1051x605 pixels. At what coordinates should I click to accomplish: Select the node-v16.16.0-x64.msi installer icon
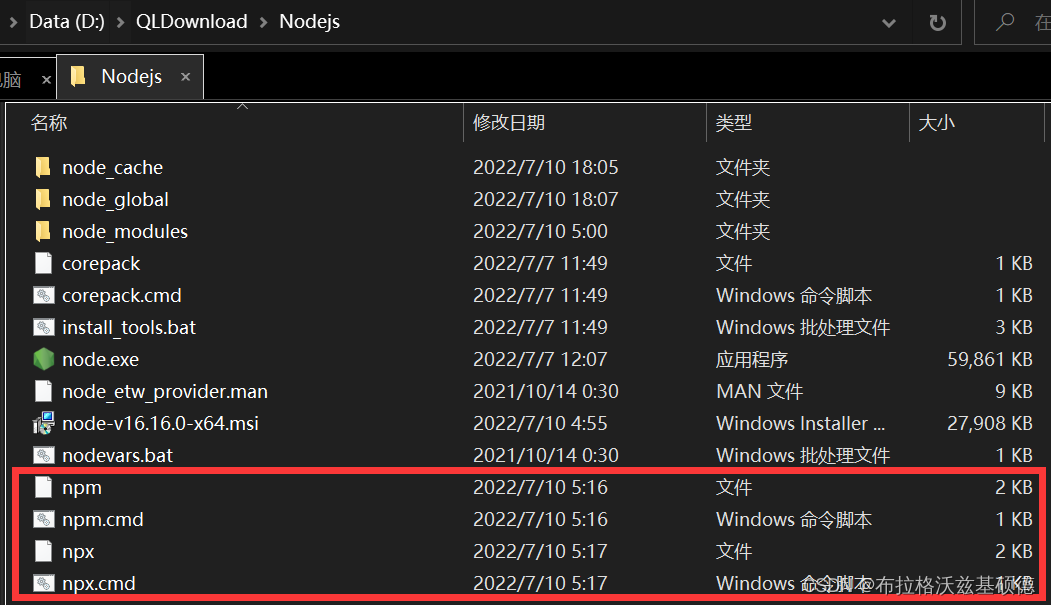[x=42, y=423]
